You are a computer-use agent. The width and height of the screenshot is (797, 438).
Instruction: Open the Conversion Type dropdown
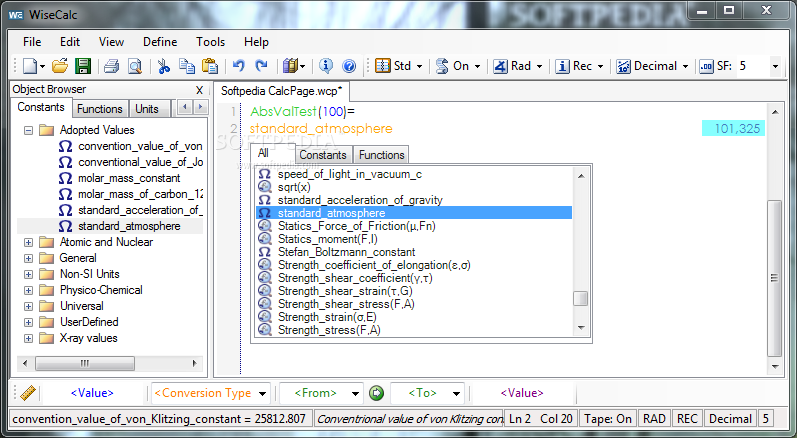tap(262, 393)
